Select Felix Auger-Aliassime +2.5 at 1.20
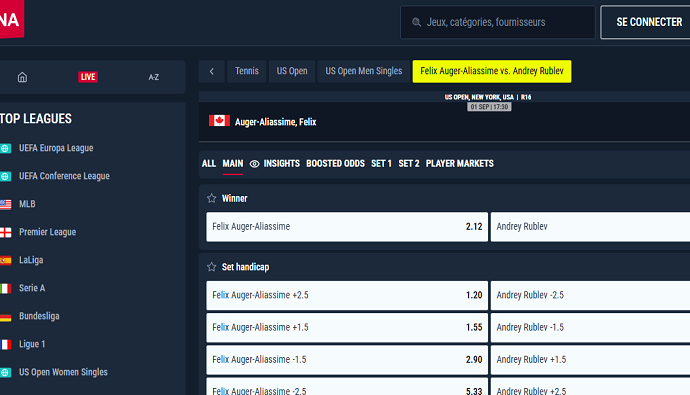This screenshot has width=690, height=395. coord(347,295)
